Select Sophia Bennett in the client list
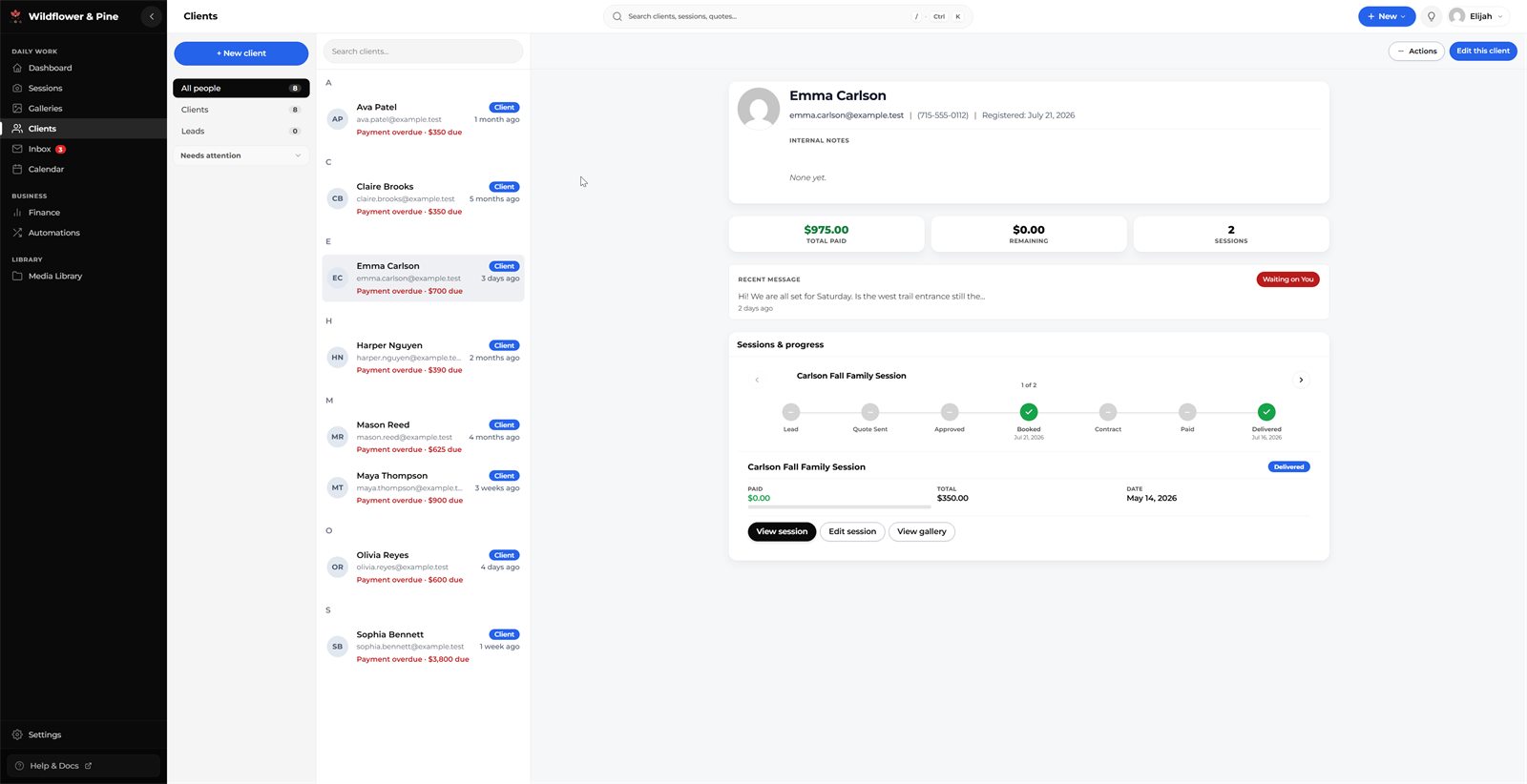1527x784 pixels. 424,647
